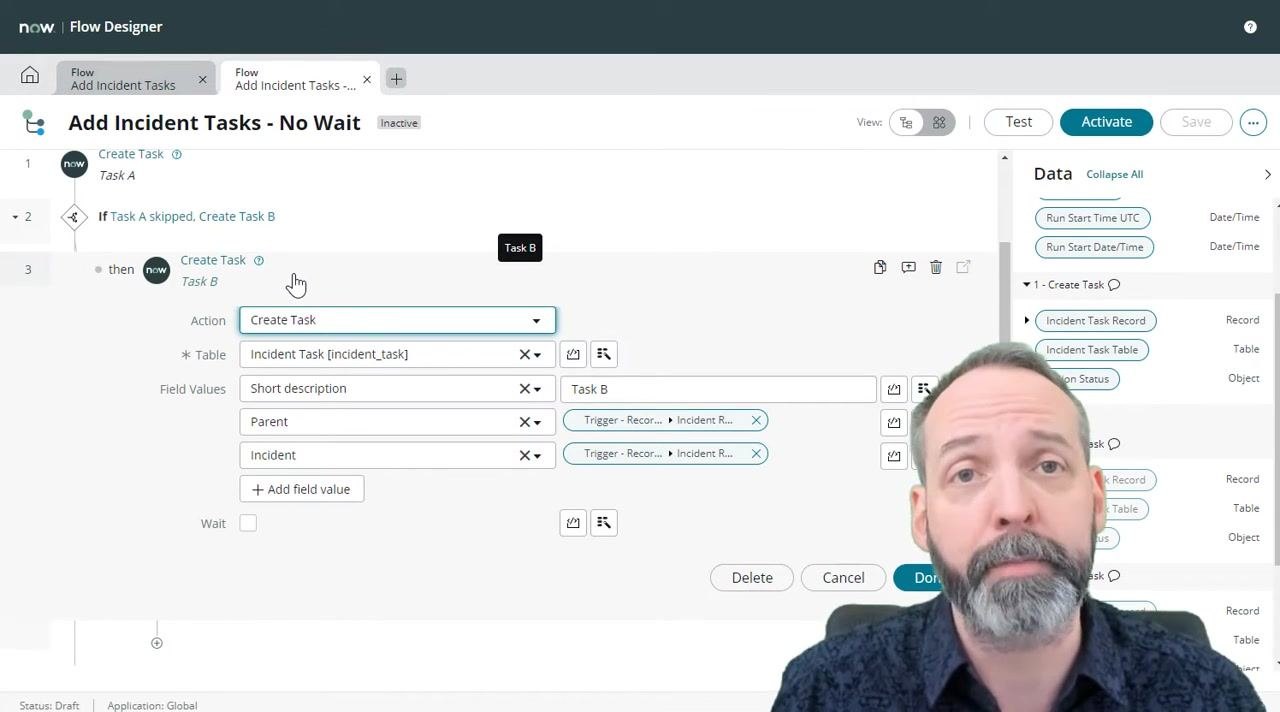Add a new step with plus circle
Viewport: 1280px width, 712px height.
157,643
